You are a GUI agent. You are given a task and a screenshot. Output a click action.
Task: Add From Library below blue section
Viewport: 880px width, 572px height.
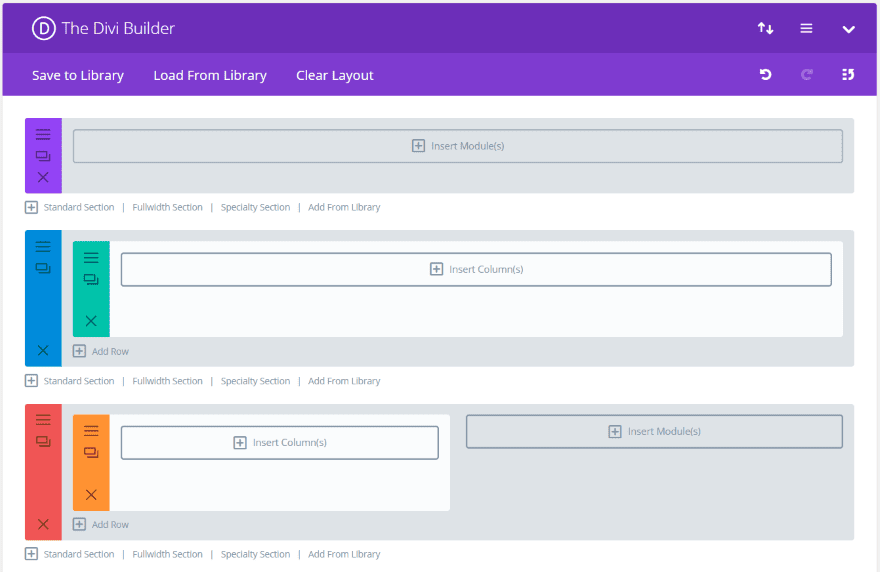[x=344, y=381]
